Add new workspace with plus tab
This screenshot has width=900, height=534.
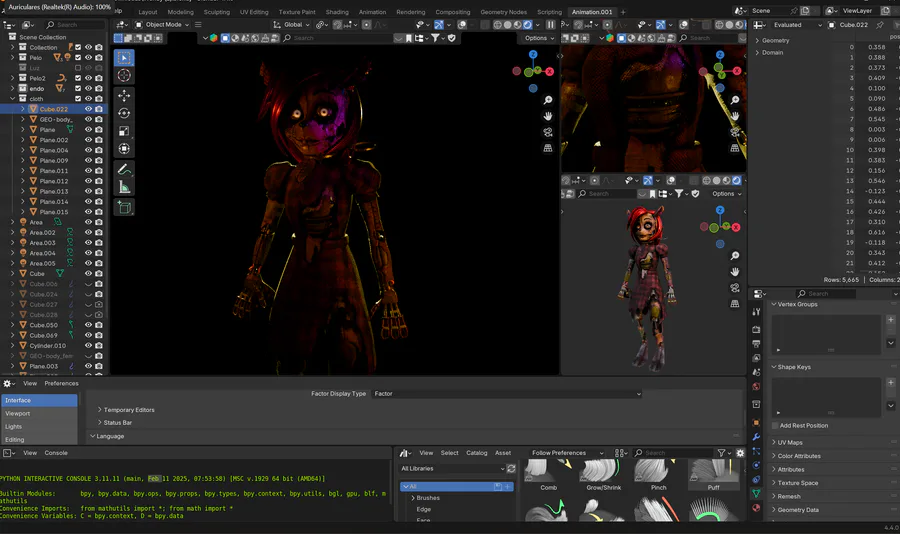point(623,12)
